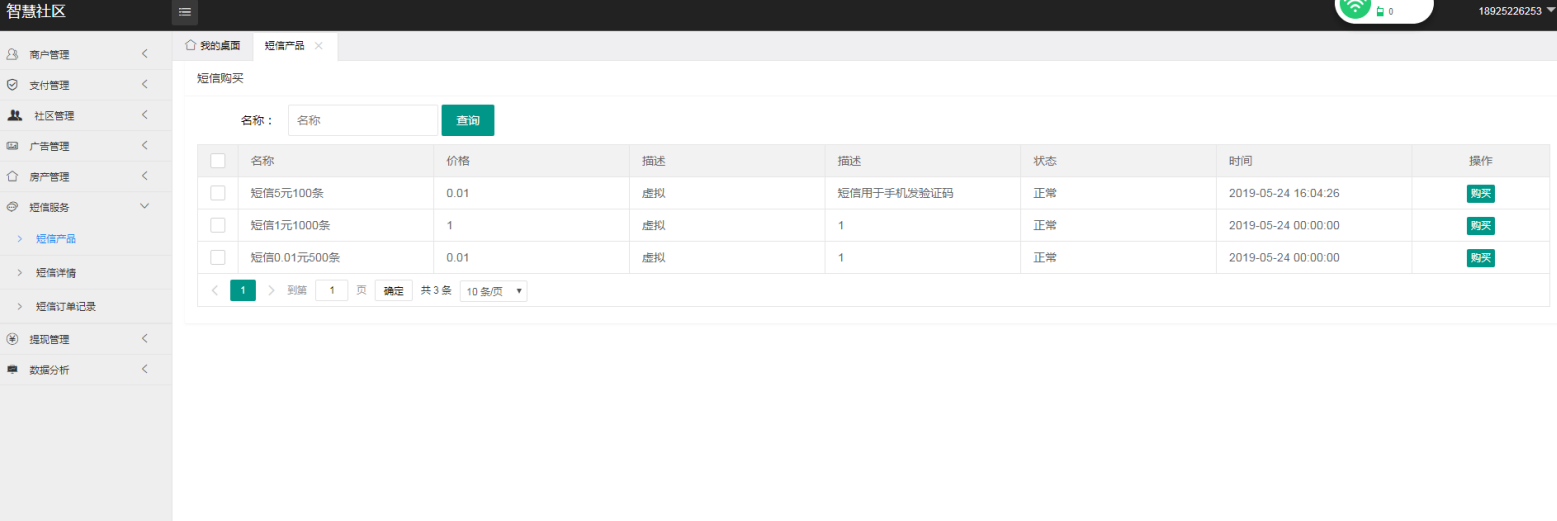1557x521 pixels.
Task: Check the box for 短信5元100条 row
Action: coord(218,193)
